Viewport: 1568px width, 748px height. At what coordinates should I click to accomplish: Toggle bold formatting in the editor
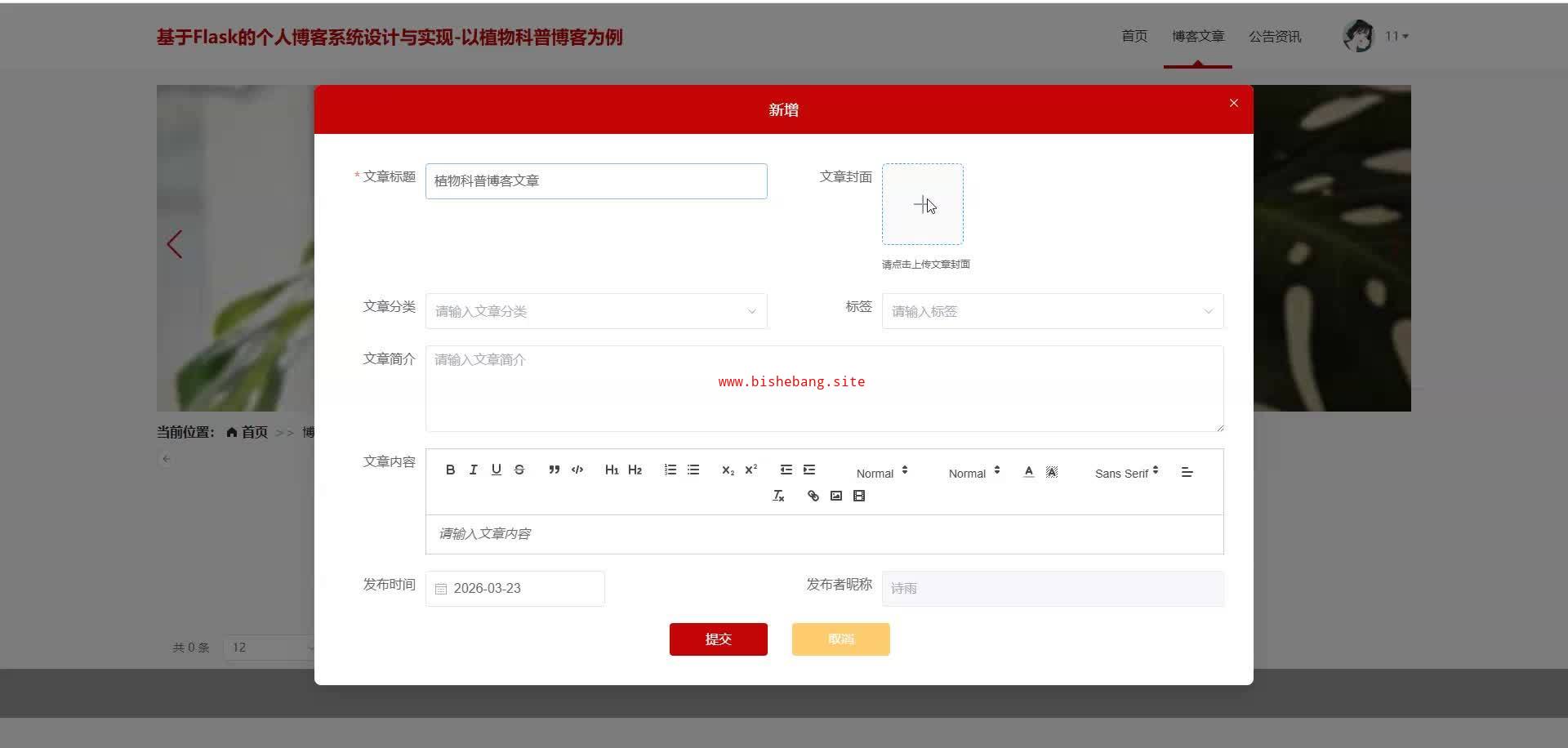click(x=450, y=470)
